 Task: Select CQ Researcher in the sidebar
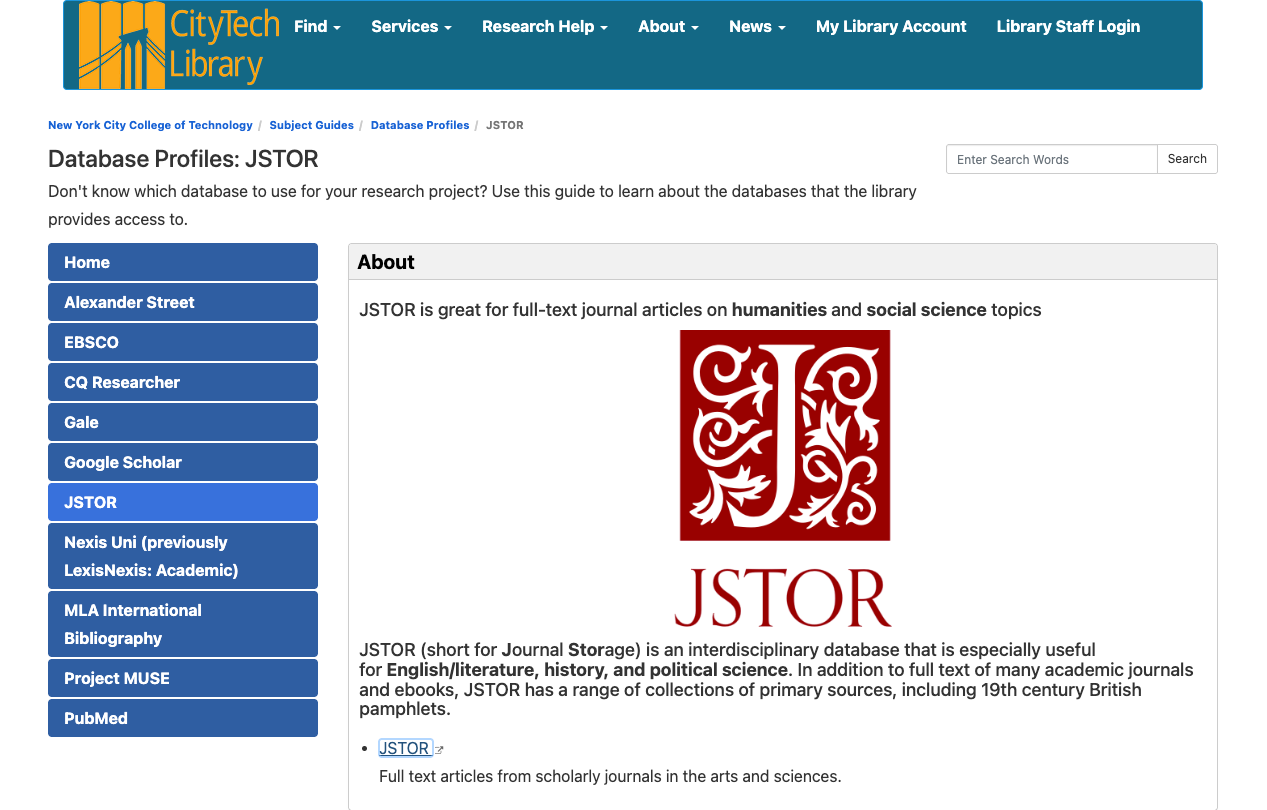183,382
